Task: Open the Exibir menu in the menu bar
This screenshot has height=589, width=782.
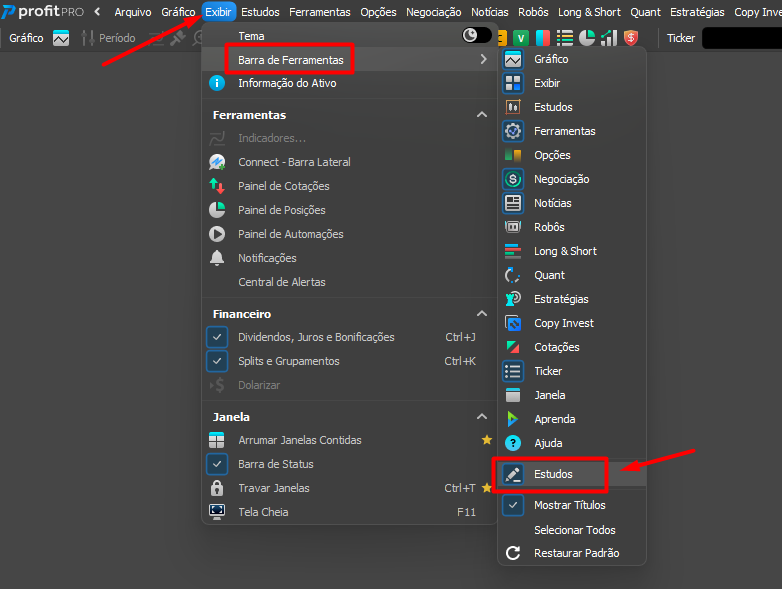Action: [x=218, y=12]
